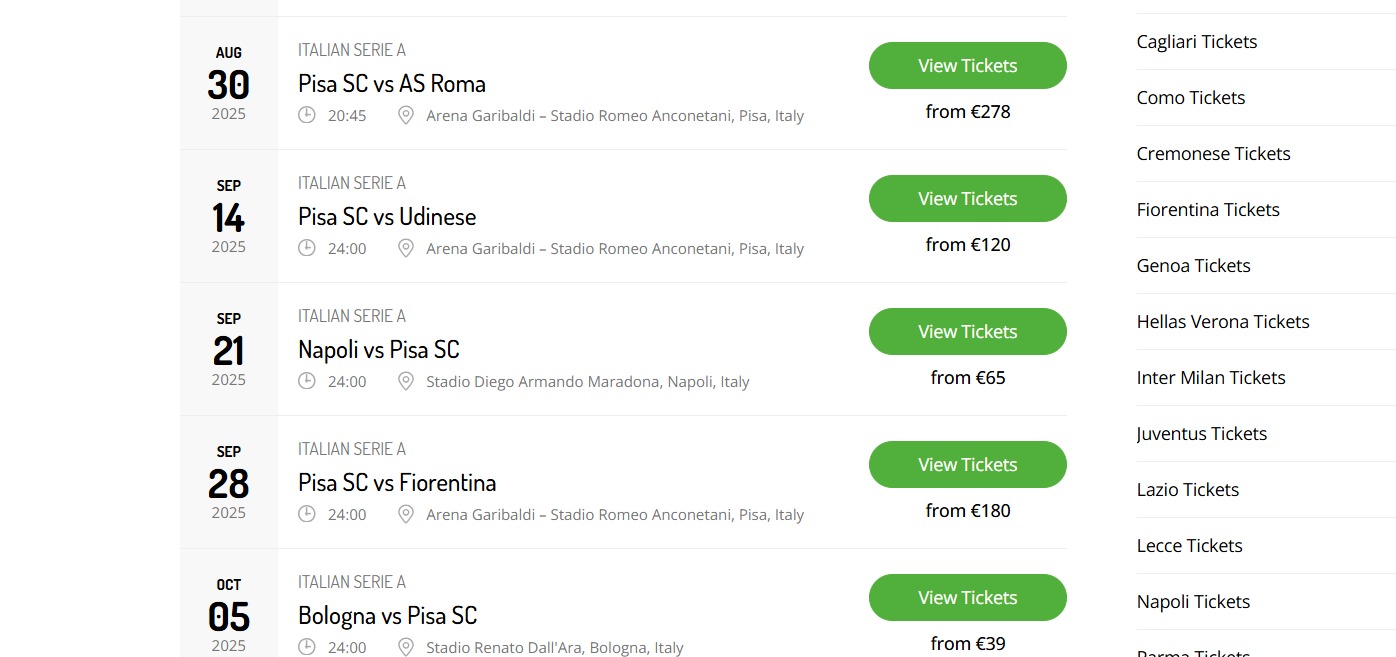Select Juventus Tickets from the team list
The height and width of the screenshot is (657, 1396).
1202,434
